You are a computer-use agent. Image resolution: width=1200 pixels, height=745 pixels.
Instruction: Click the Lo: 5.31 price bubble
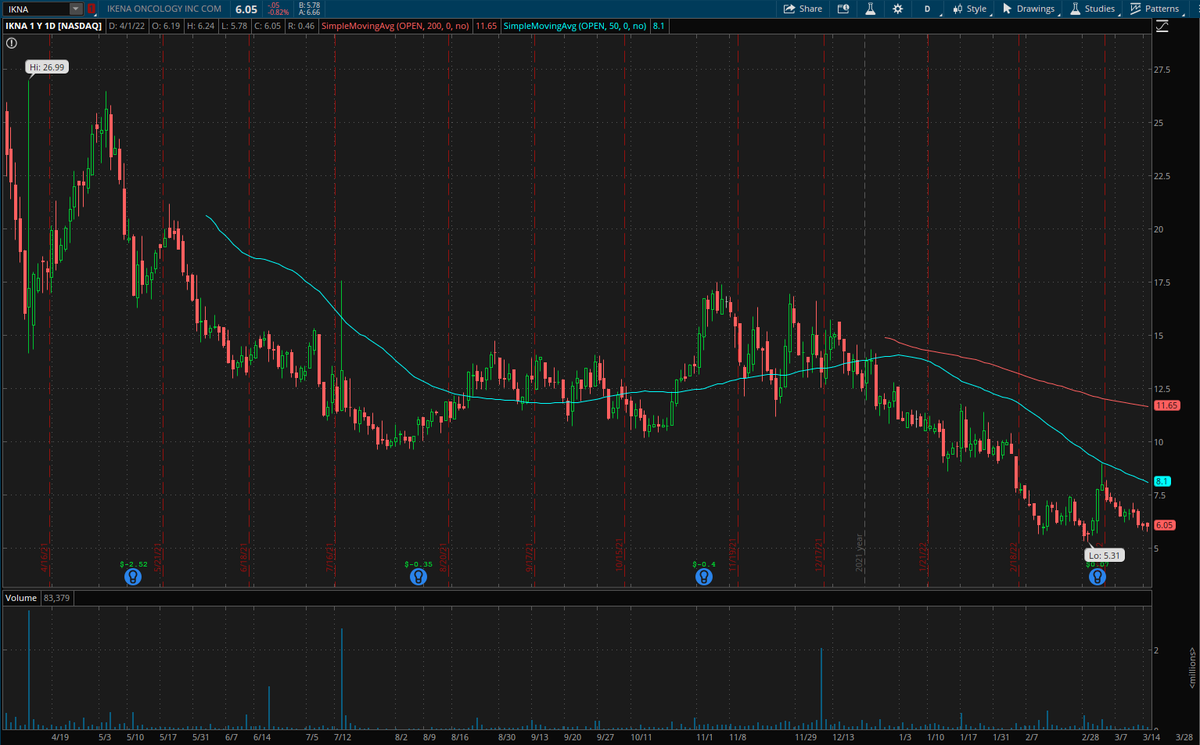point(1107,553)
